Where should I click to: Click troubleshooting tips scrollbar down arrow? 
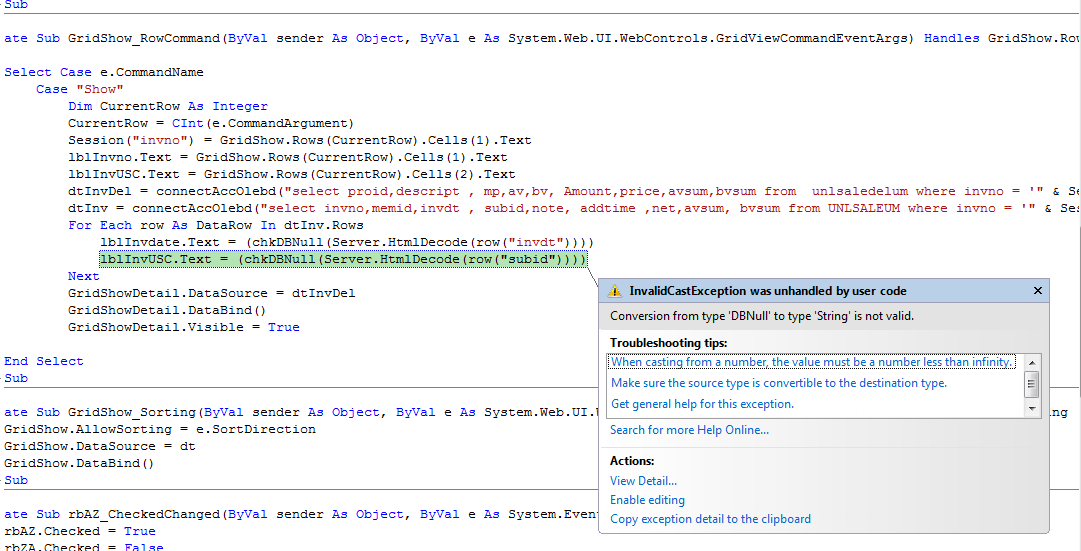point(1032,409)
